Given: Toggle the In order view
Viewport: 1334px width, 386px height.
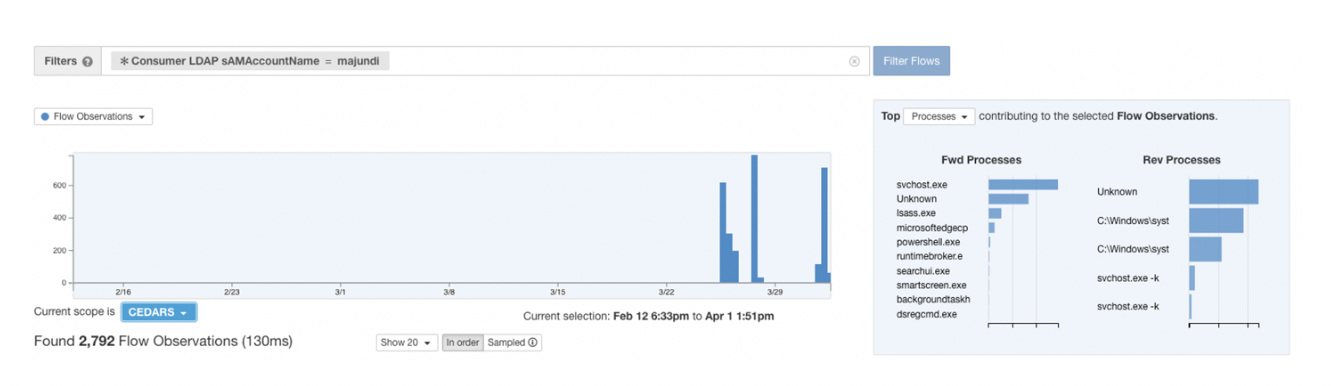Looking at the screenshot, I should pyautogui.click(x=463, y=342).
